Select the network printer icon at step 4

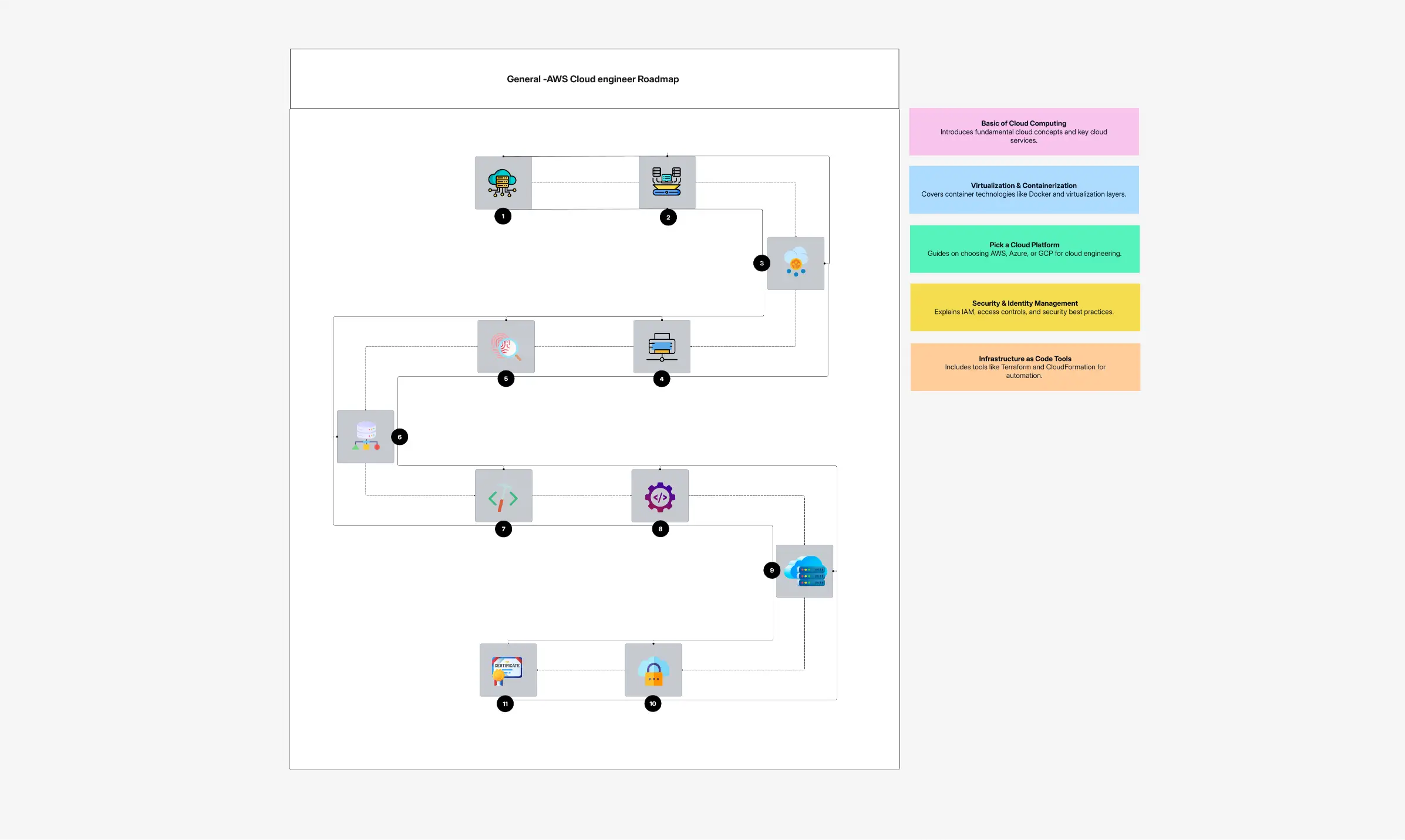662,346
